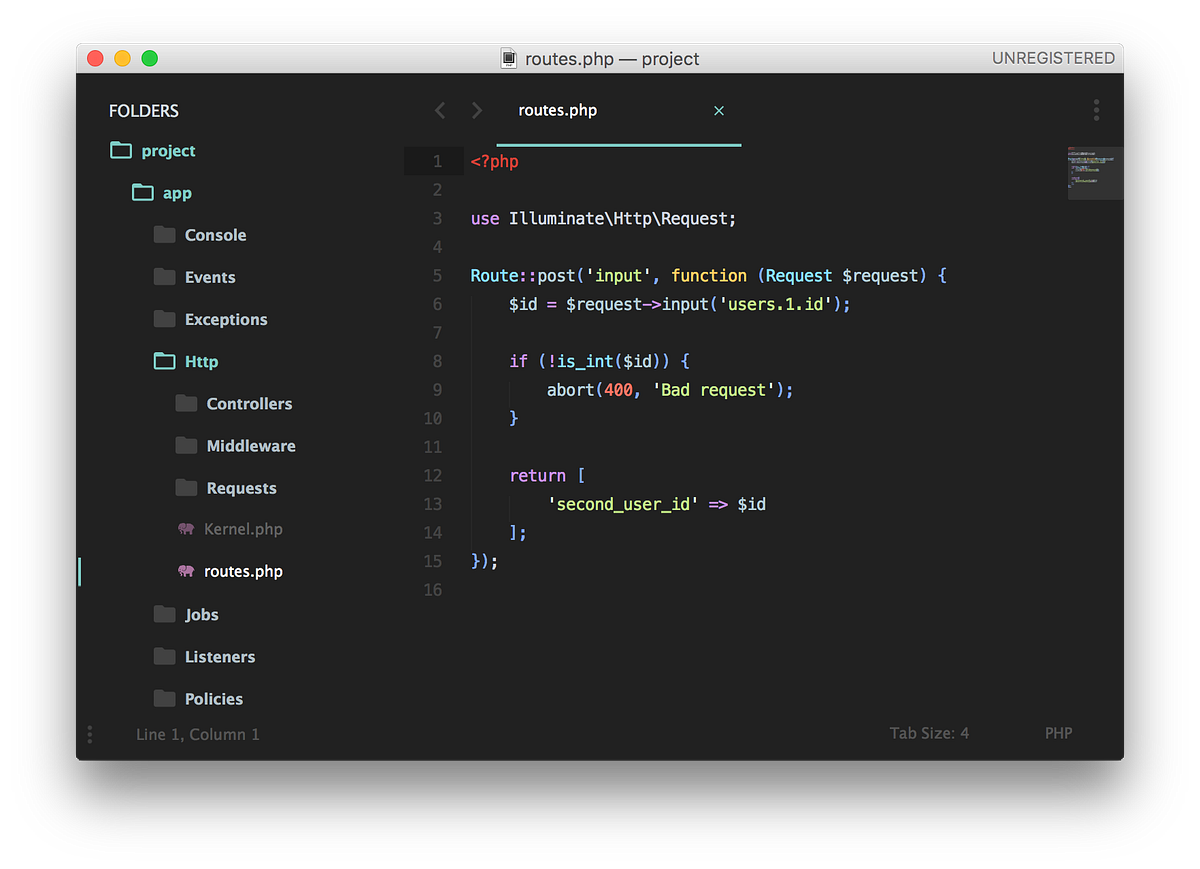
Task: Select the Http folder label
Action: (201, 361)
